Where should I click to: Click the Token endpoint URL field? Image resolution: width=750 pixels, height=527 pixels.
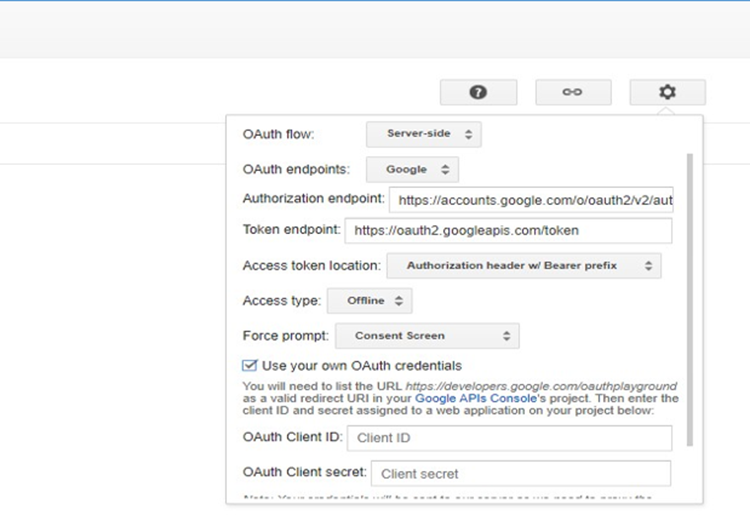508,231
